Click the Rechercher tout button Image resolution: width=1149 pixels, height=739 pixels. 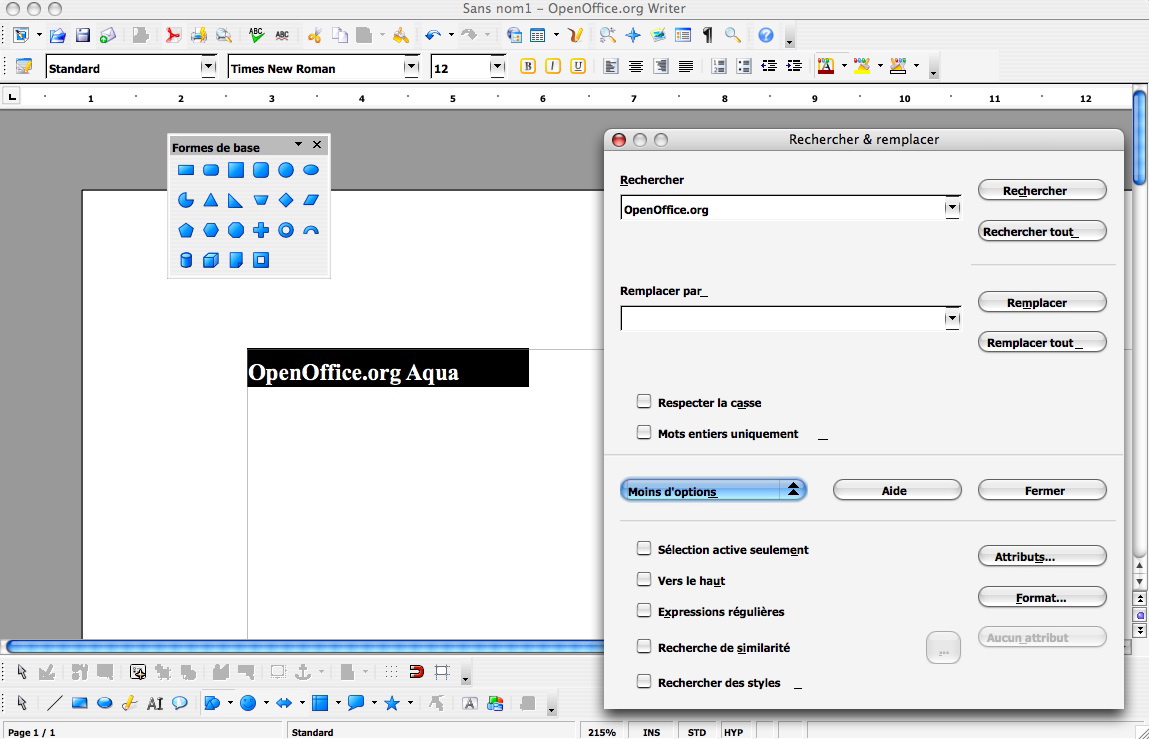click(1042, 232)
